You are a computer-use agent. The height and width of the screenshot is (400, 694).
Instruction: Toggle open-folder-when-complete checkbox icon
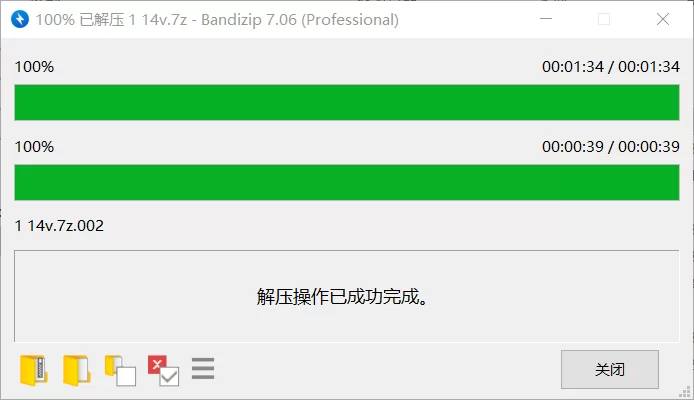click(x=120, y=370)
